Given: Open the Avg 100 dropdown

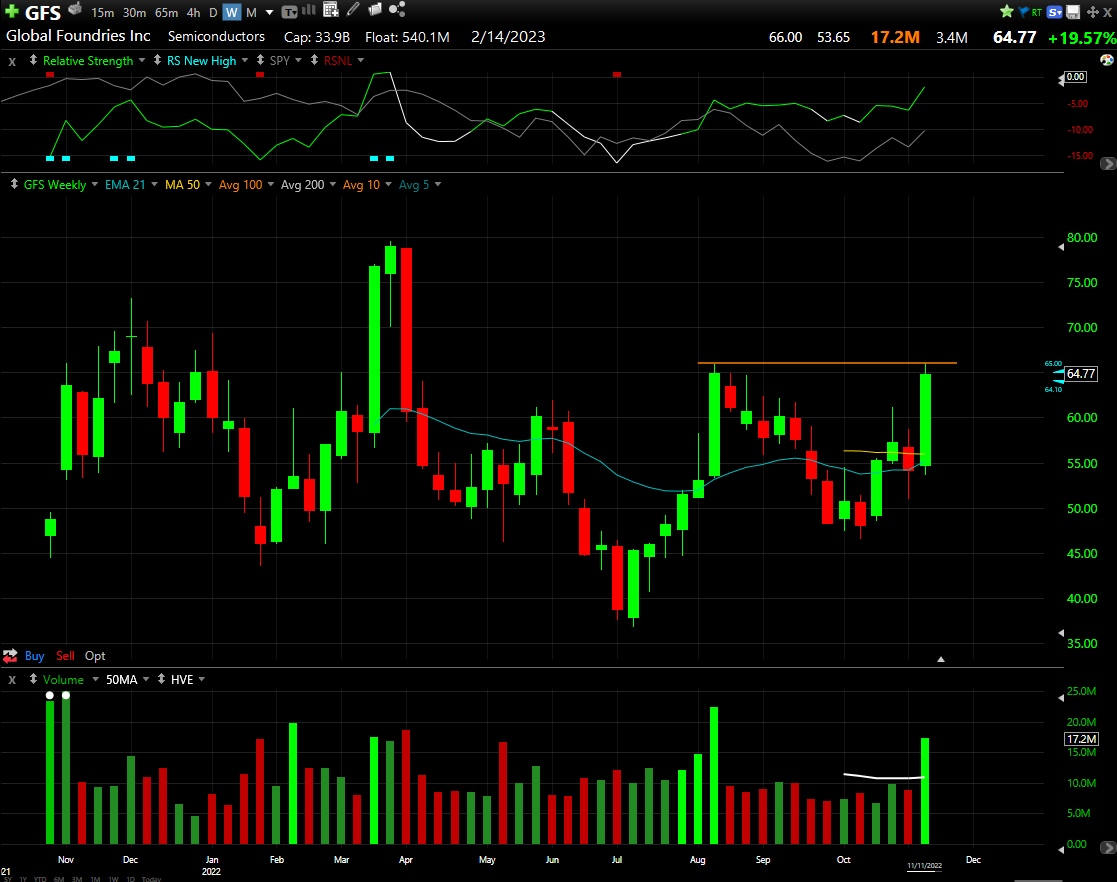Looking at the screenshot, I should click(271, 184).
